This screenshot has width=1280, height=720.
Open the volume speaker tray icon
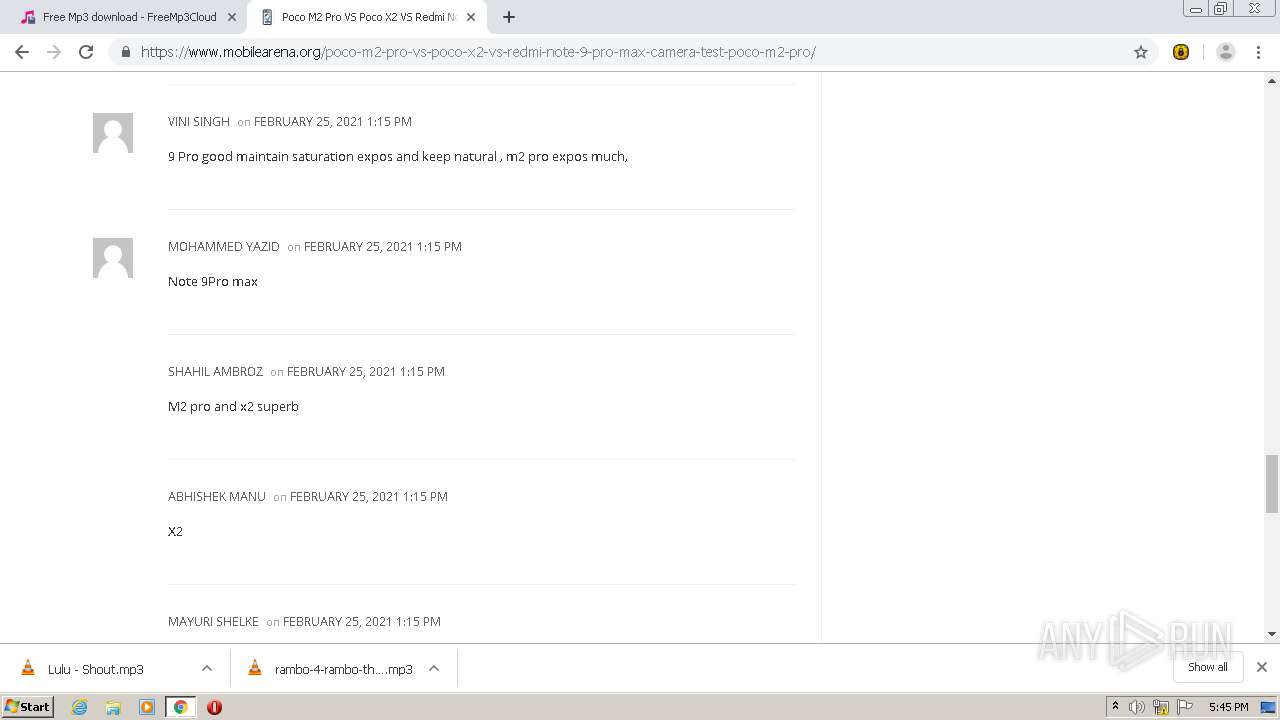1137,707
